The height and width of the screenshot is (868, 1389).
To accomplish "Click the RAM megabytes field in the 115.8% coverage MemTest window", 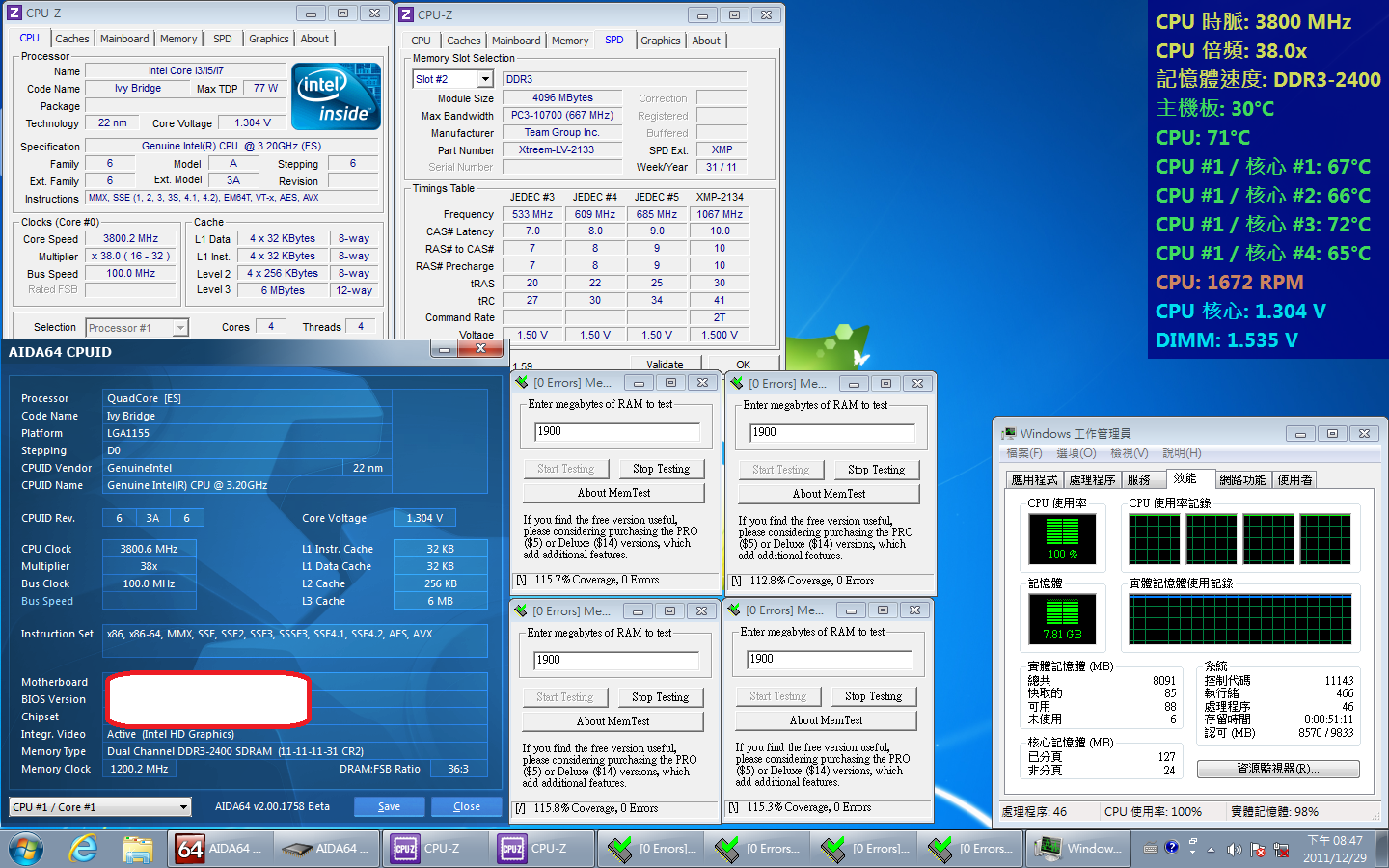I will 616,661.
